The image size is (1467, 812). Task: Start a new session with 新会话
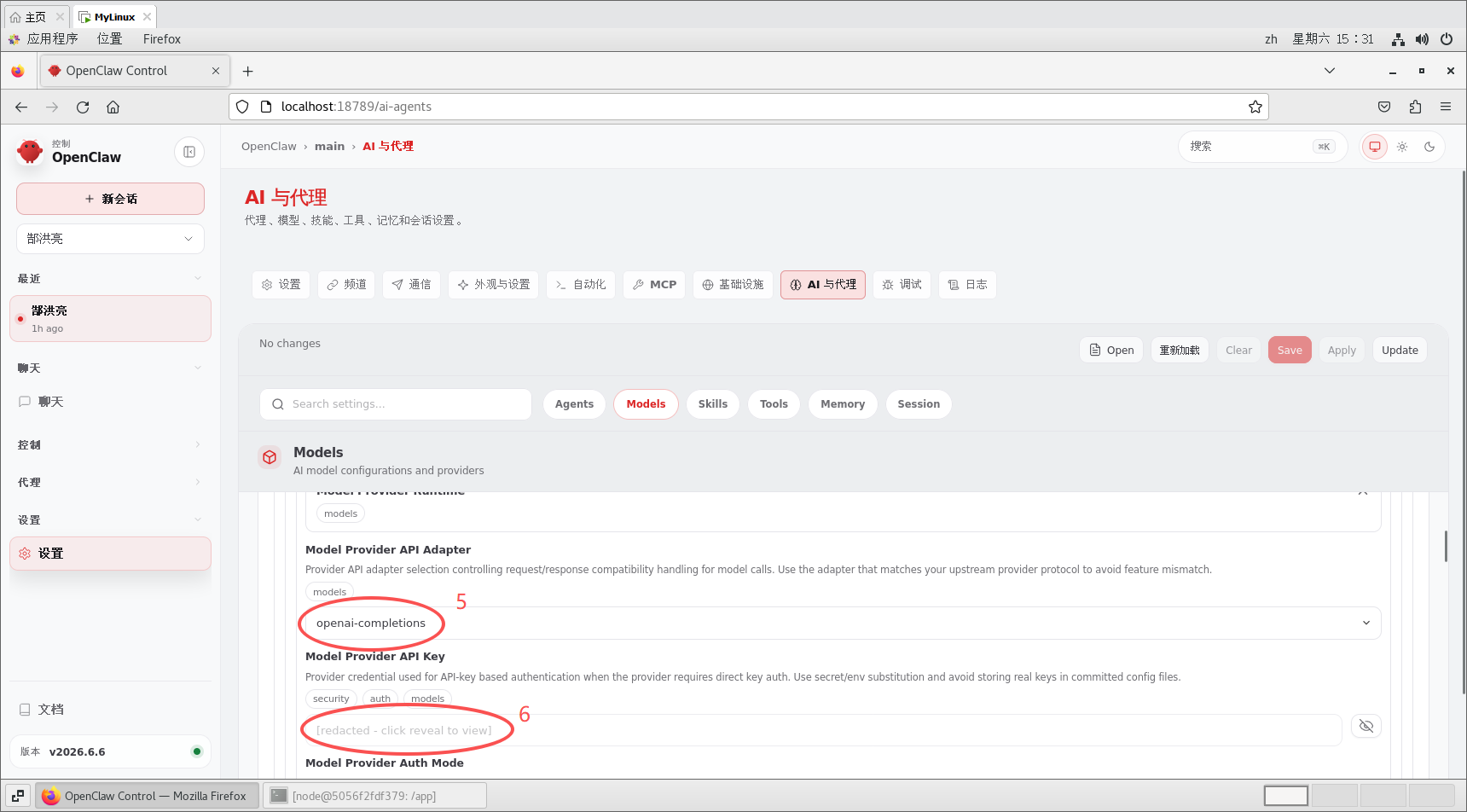click(x=110, y=199)
